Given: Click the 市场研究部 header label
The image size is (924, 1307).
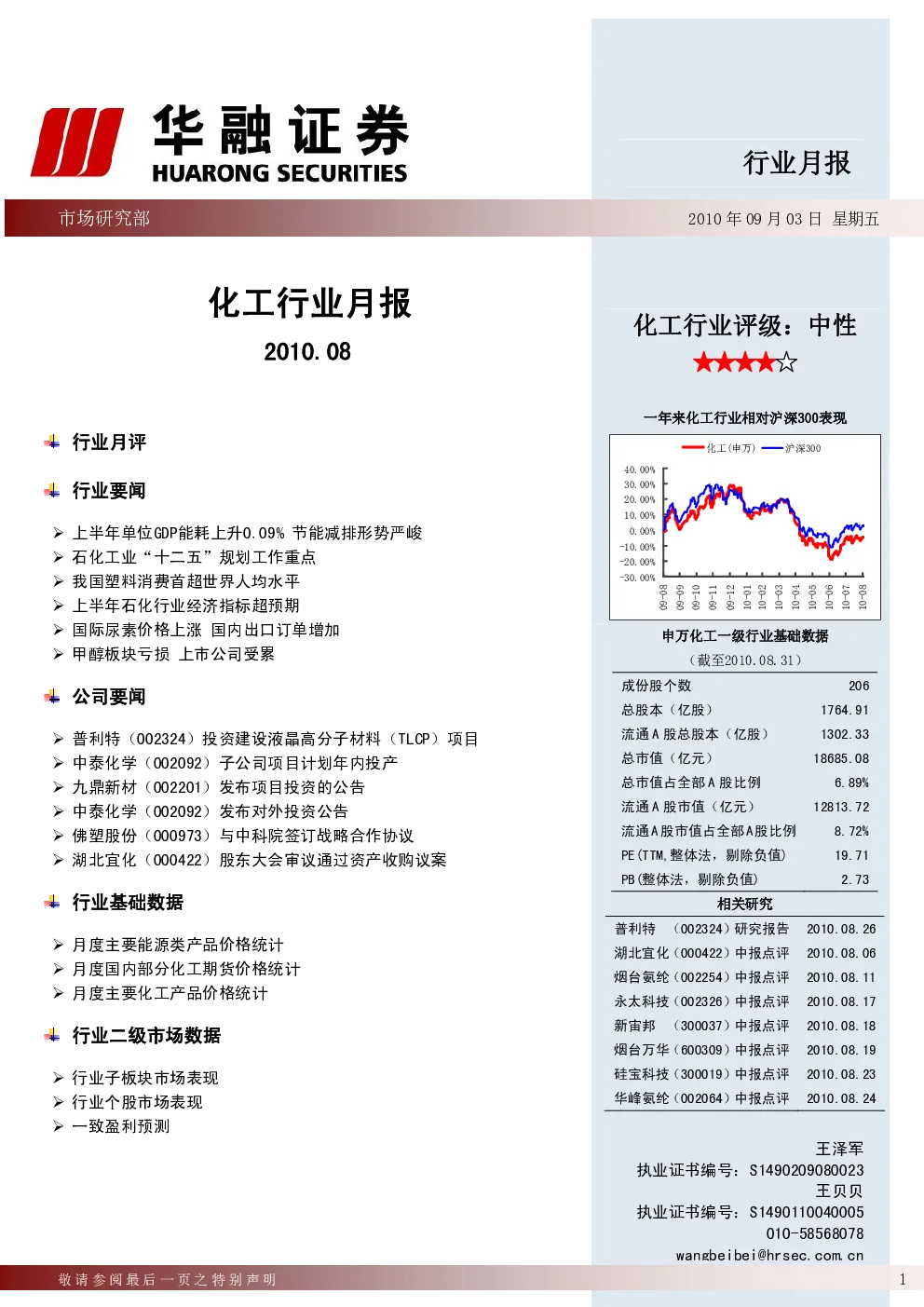Looking at the screenshot, I should pos(104,218).
